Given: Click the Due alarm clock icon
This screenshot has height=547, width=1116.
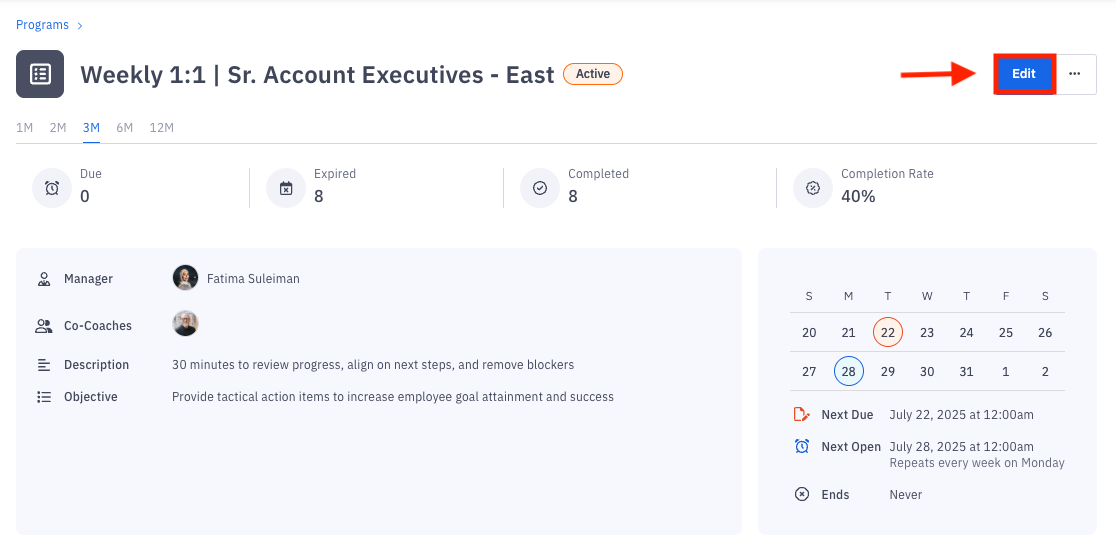Looking at the screenshot, I should pyautogui.click(x=52, y=188).
